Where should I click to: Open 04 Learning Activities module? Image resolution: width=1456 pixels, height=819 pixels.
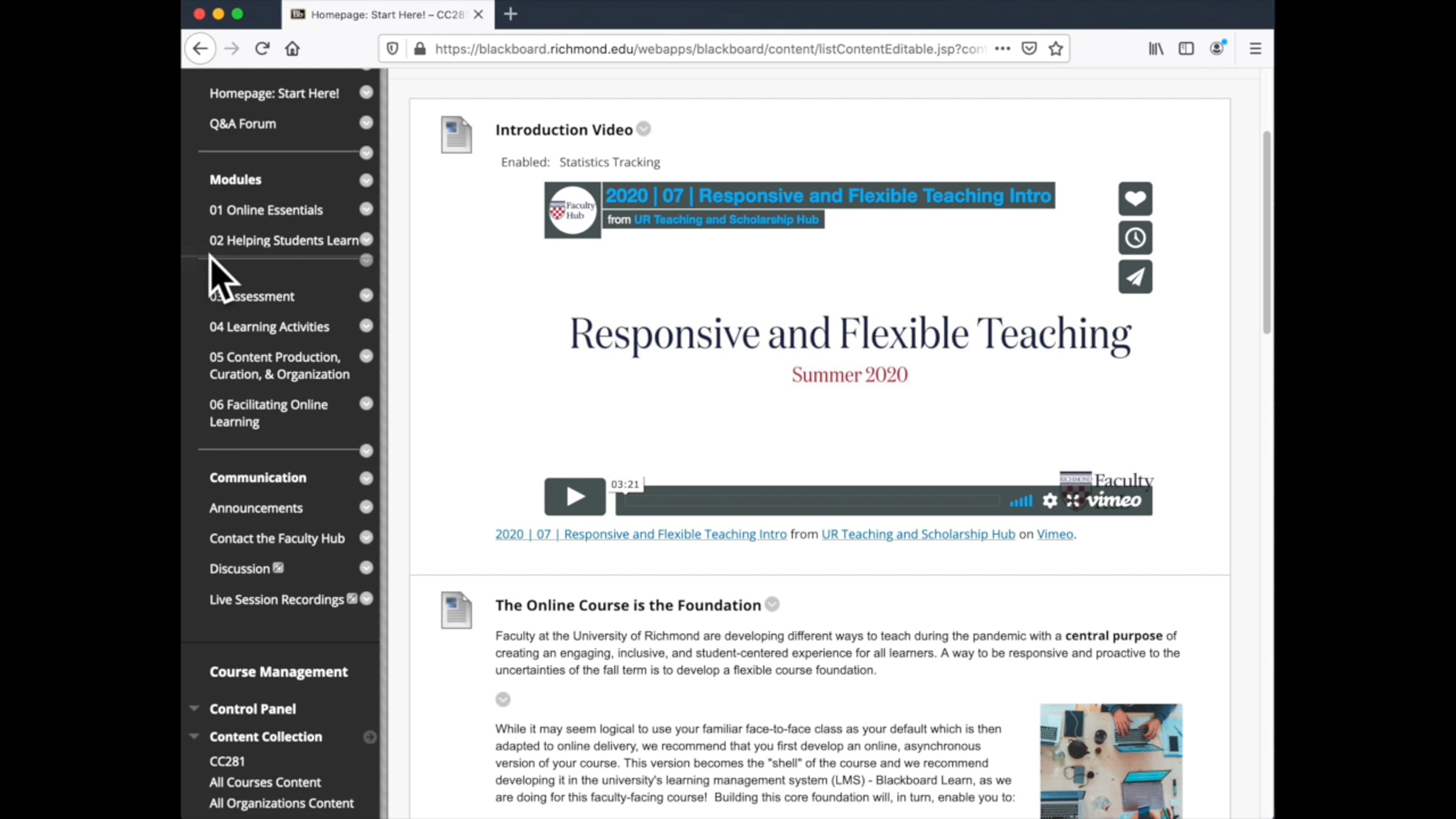pos(269,327)
